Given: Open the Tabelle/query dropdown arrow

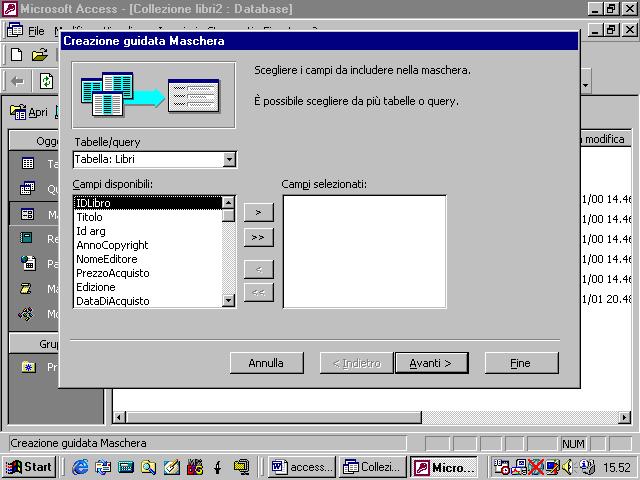Looking at the screenshot, I should (x=229, y=159).
